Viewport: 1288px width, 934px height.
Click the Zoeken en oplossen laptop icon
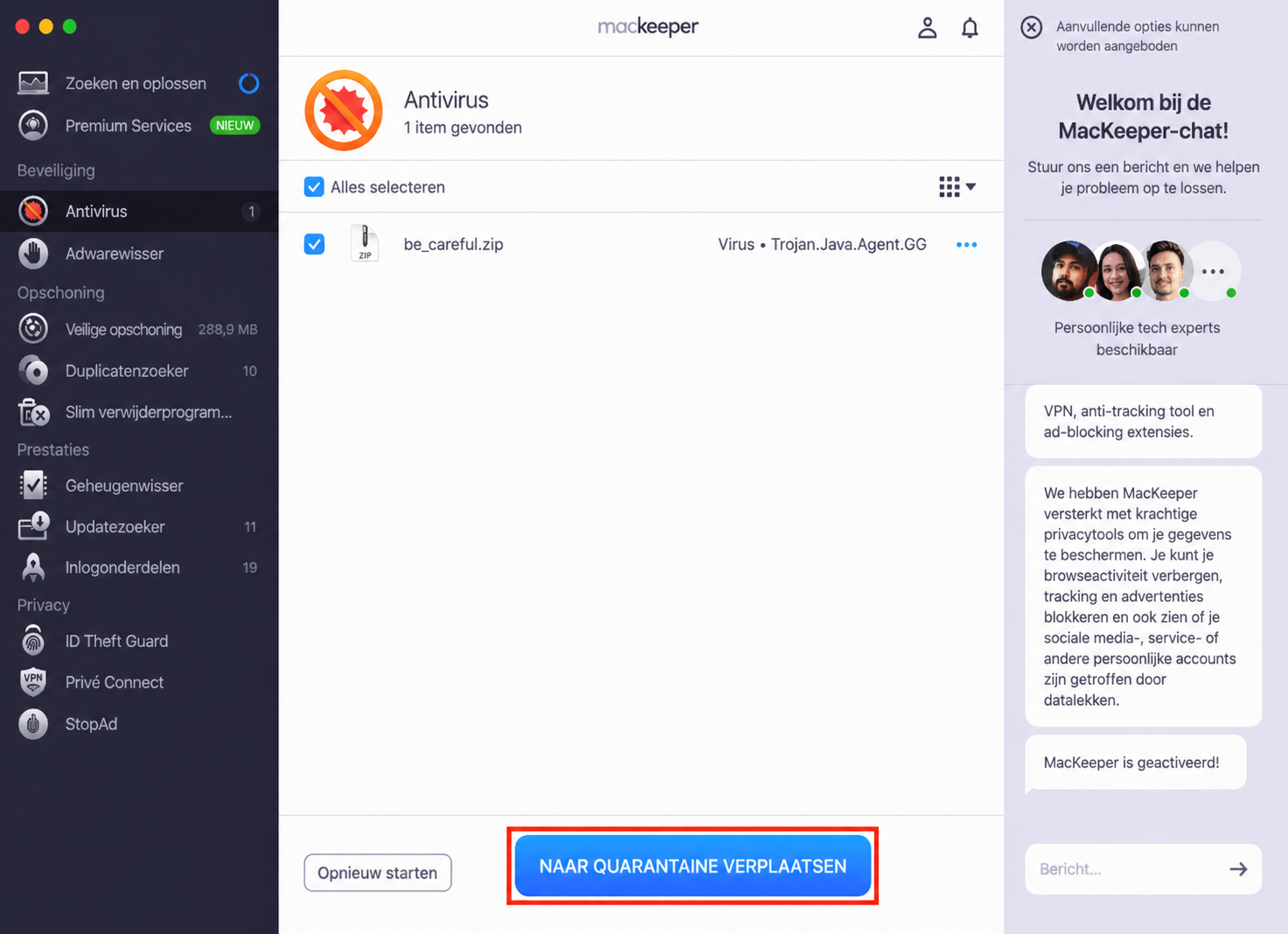[x=33, y=83]
